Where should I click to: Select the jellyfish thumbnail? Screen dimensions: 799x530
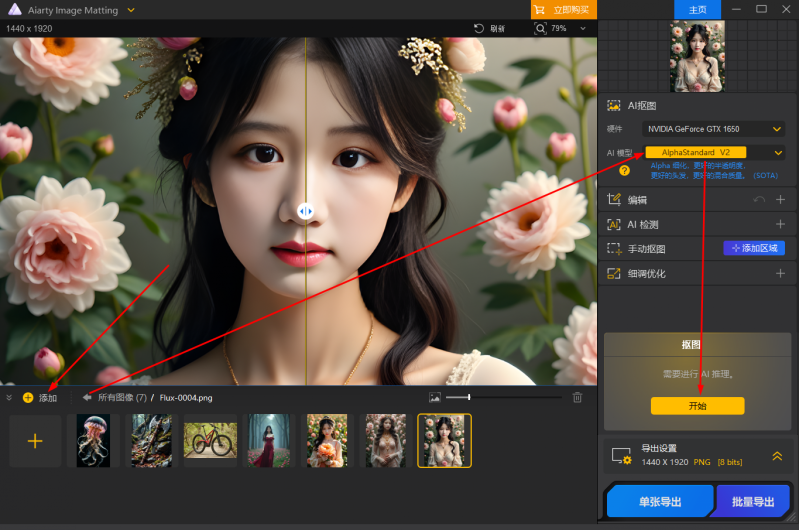coord(93,441)
